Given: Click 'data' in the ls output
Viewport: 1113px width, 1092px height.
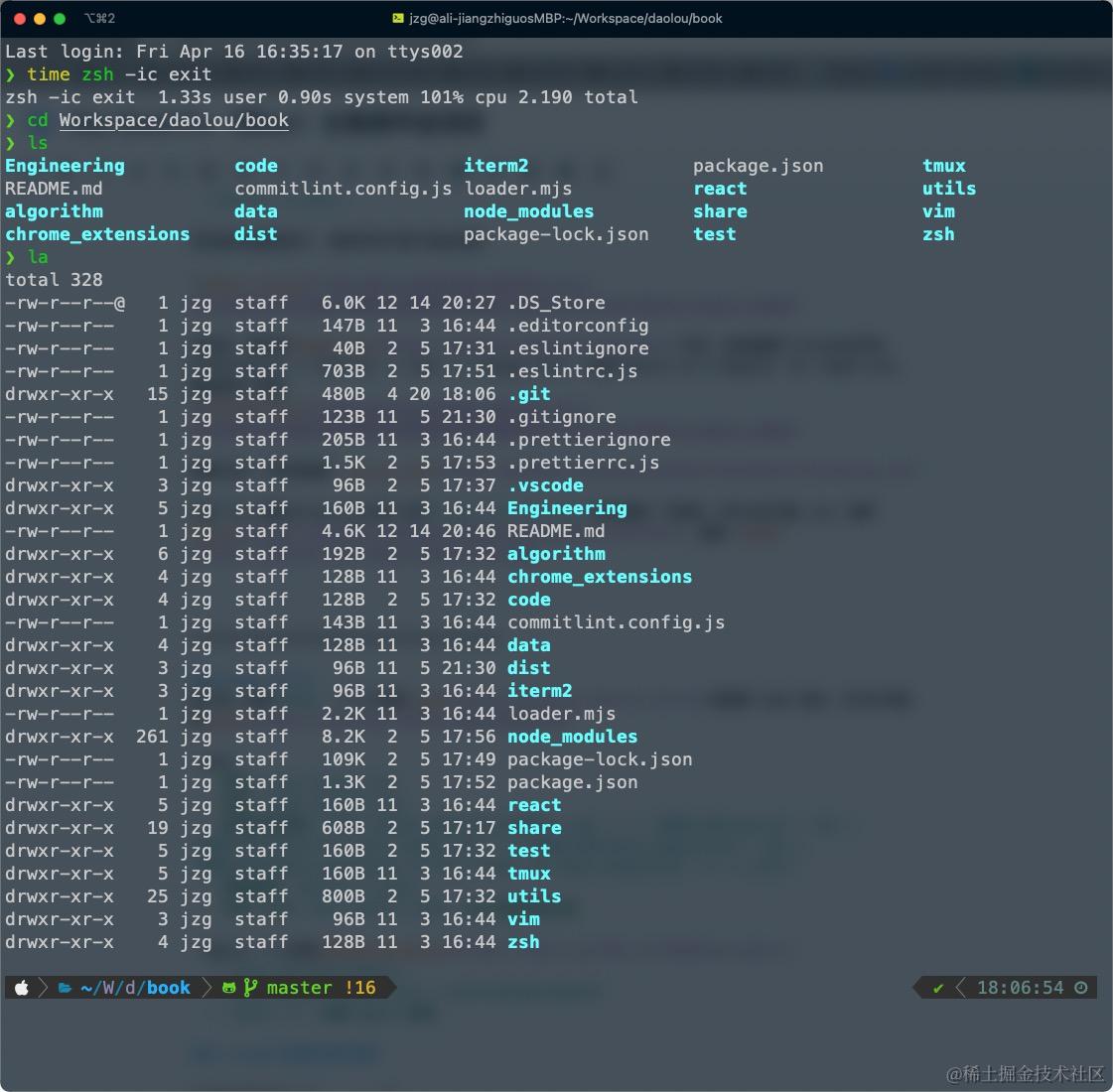Looking at the screenshot, I should click(255, 211).
